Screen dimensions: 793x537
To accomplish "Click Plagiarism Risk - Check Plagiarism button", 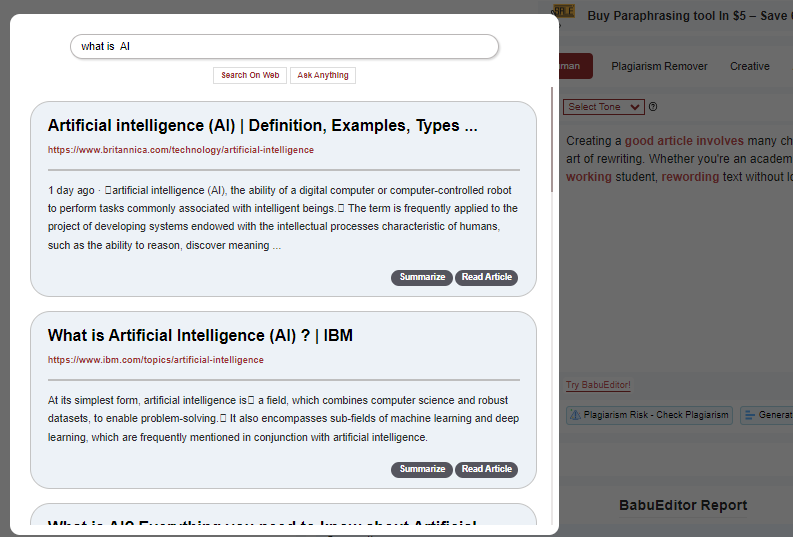I will (x=649, y=415).
